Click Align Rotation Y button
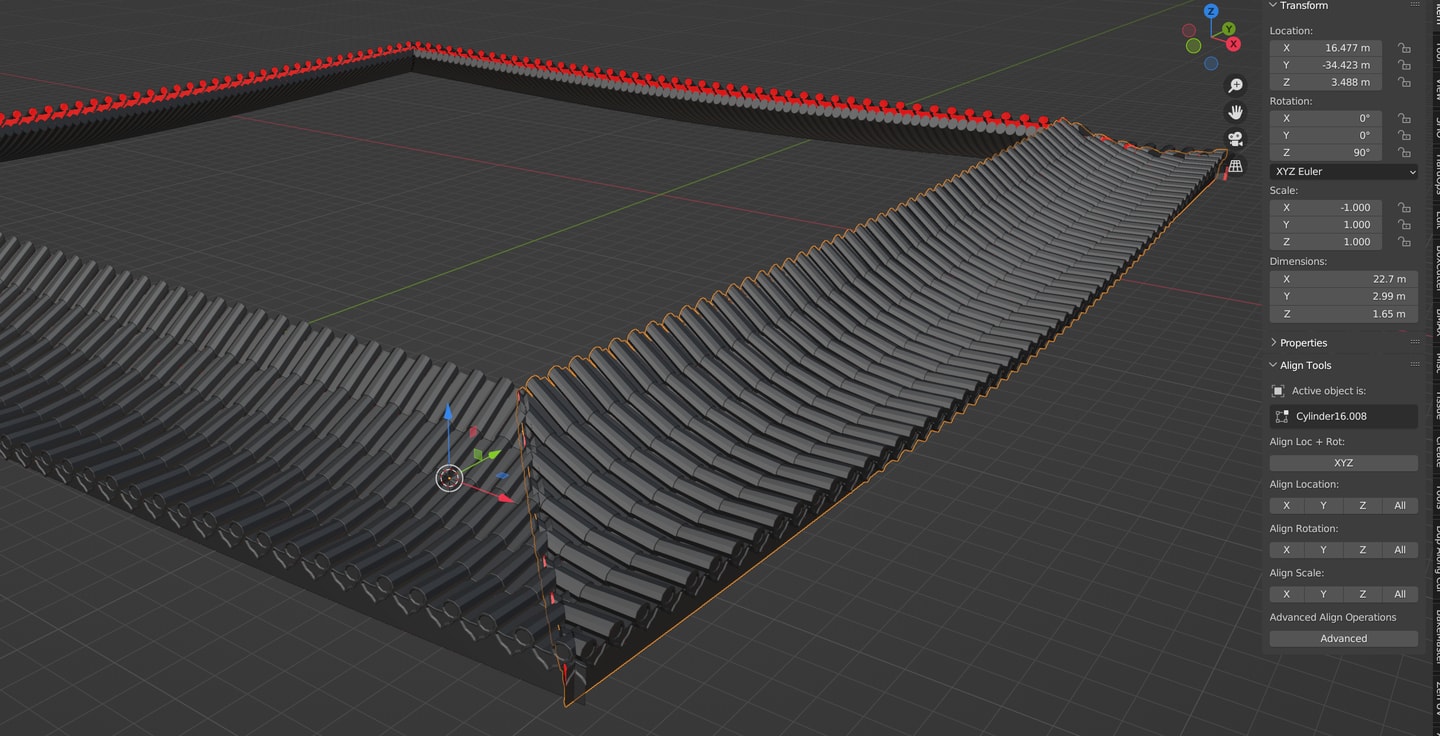1440x736 pixels. [1324, 550]
